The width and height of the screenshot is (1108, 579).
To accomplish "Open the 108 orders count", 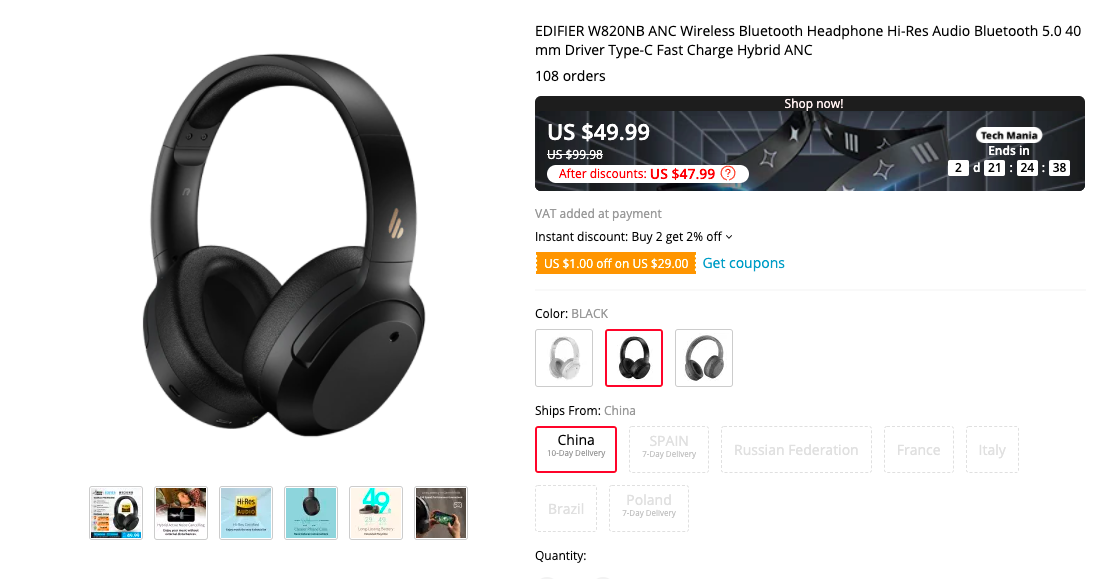I will [x=570, y=75].
